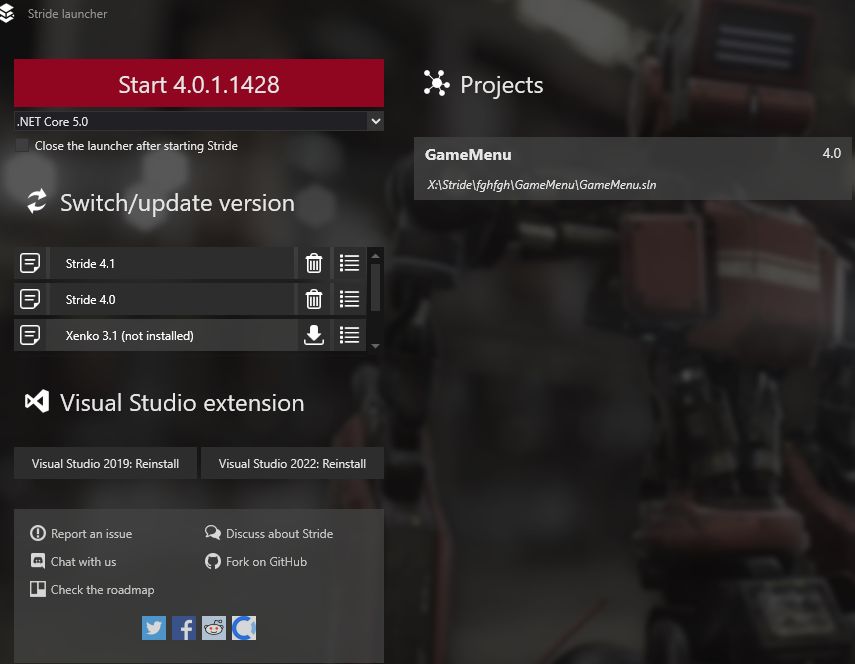
Task: Click the Stride launcher logo icon
Action: (7, 13)
